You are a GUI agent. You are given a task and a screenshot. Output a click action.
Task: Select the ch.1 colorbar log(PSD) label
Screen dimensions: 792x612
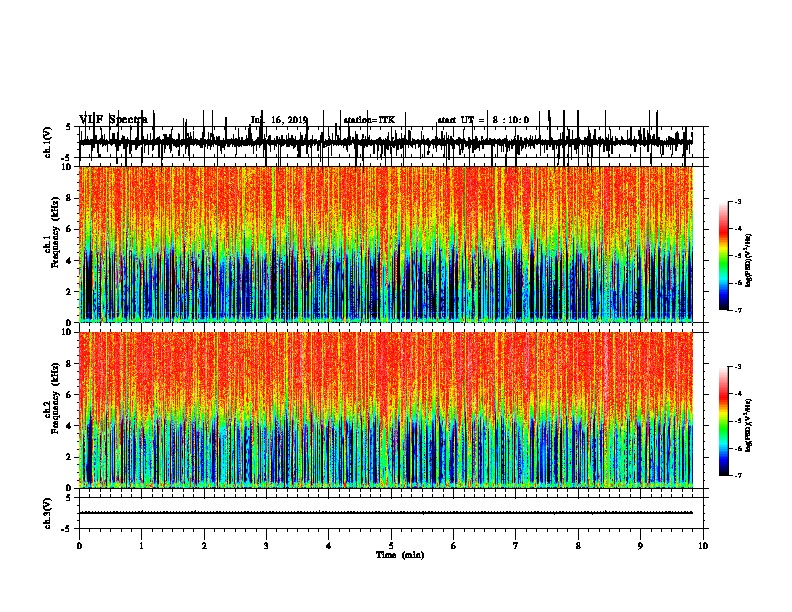coord(748,261)
